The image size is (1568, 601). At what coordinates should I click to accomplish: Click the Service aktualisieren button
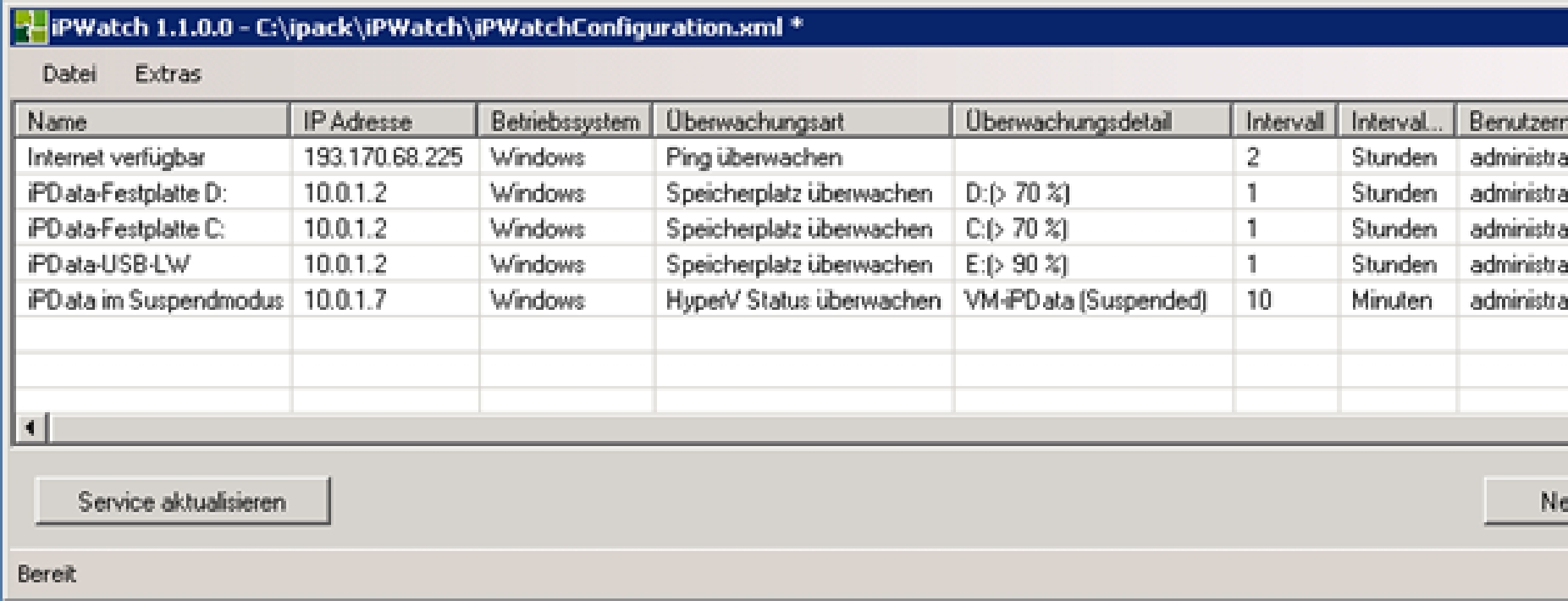(x=182, y=502)
